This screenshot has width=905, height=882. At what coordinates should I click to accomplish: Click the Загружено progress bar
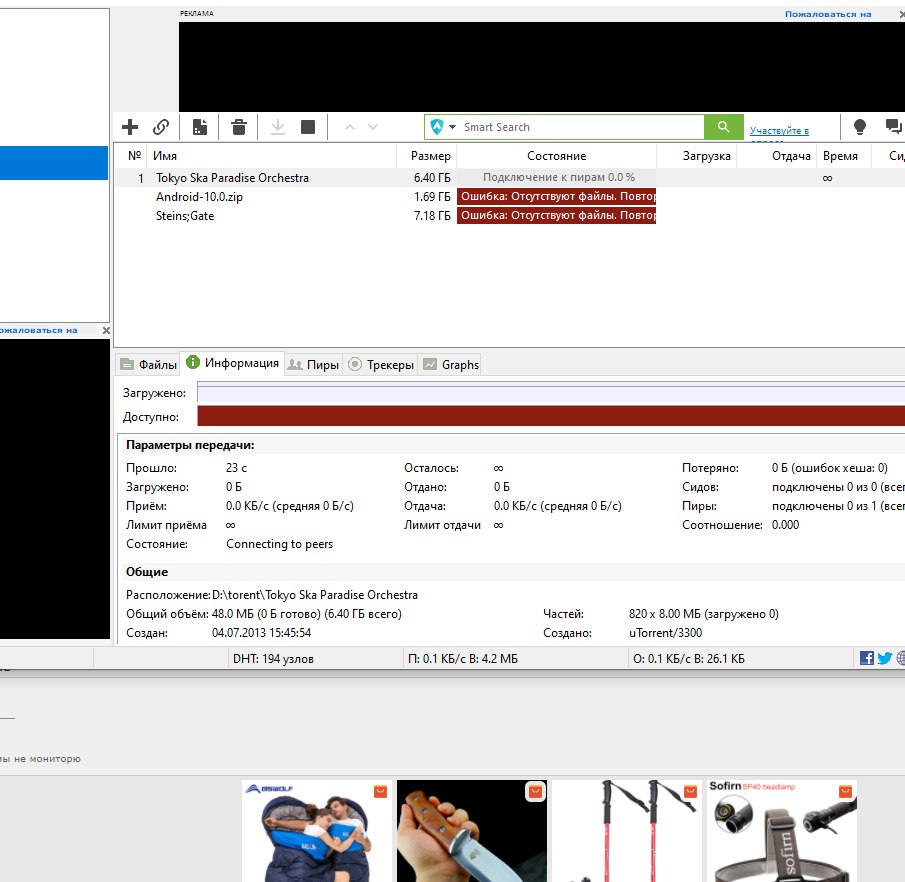[x=551, y=393]
